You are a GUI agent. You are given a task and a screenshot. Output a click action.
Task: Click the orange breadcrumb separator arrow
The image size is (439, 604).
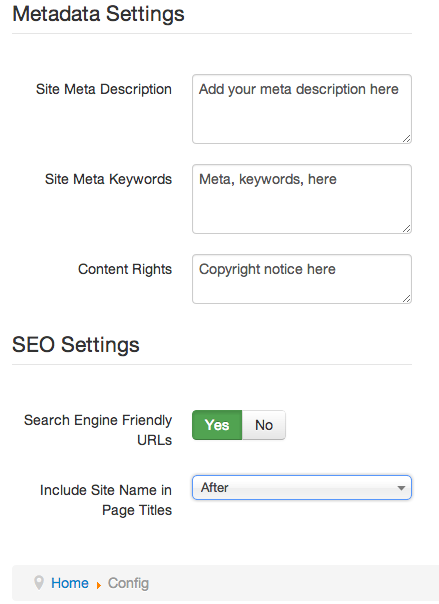tap(99, 586)
